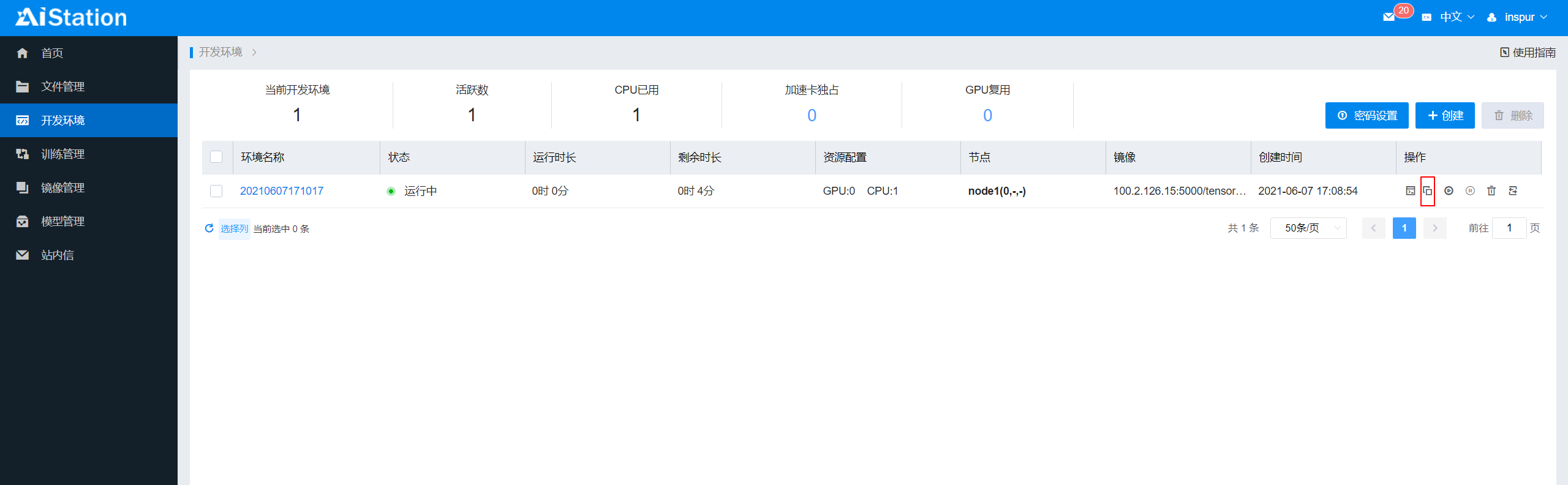Viewport: 1568px width, 485px height.
Task: Click the 密码设置 button
Action: pos(1366,116)
